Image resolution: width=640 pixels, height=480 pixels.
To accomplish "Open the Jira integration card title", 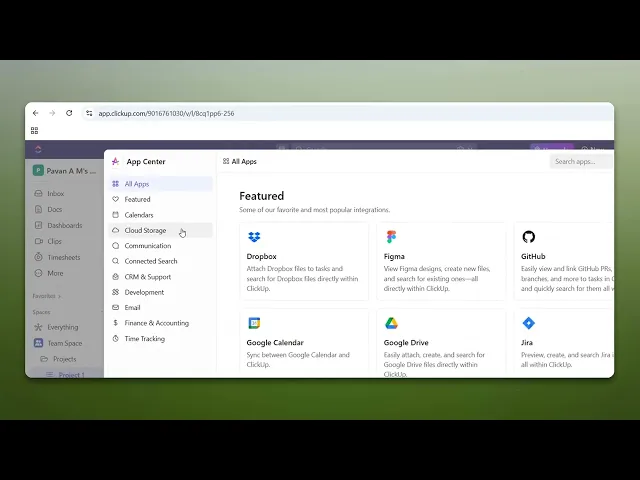I will (x=527, y=342).
